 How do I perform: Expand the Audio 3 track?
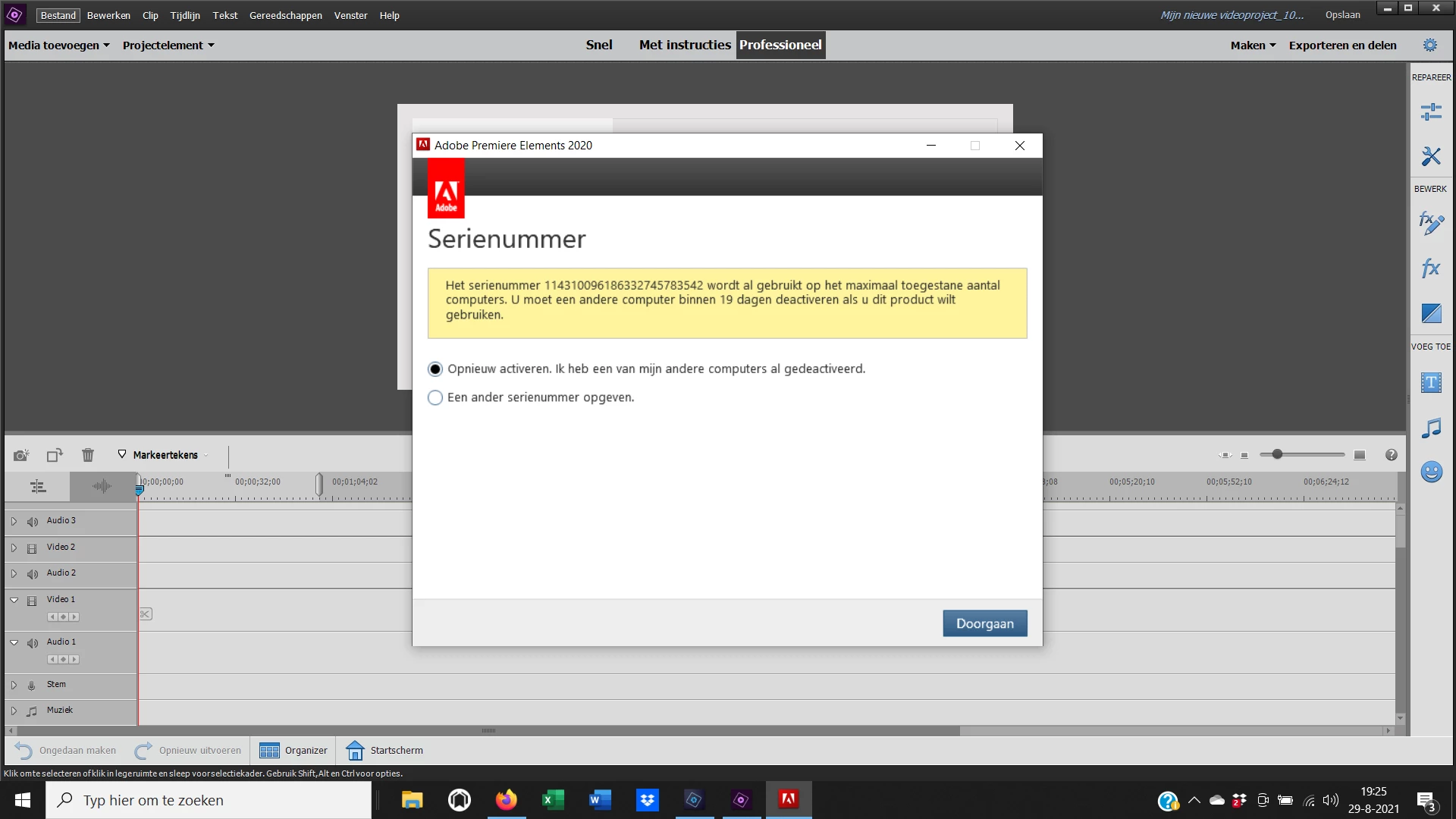pos(14,522)
